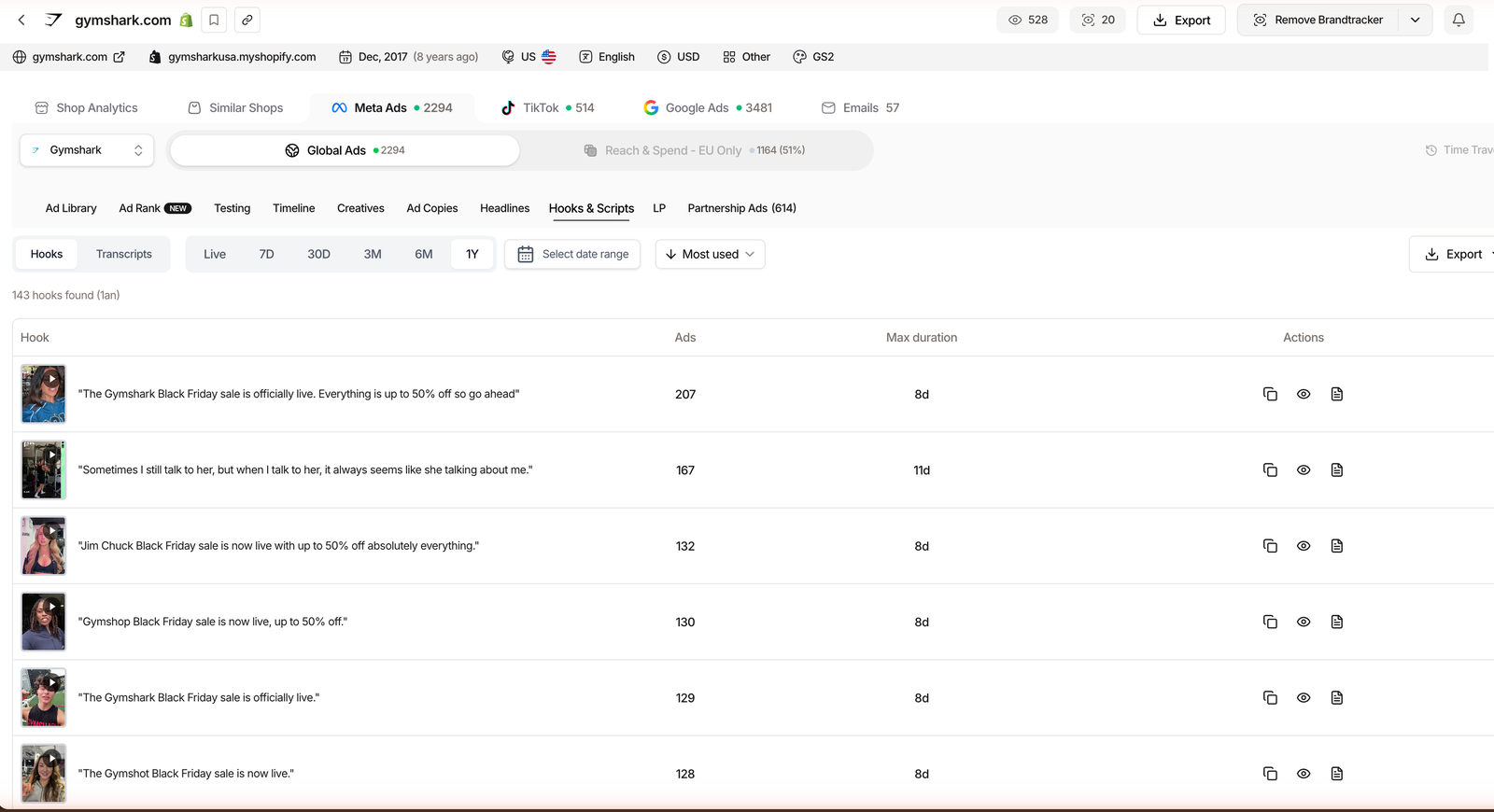Image resolution: width=1494 pixels, height=812 pixels.
Task: Switch to the TikTok tab
Action: (547, 108)
